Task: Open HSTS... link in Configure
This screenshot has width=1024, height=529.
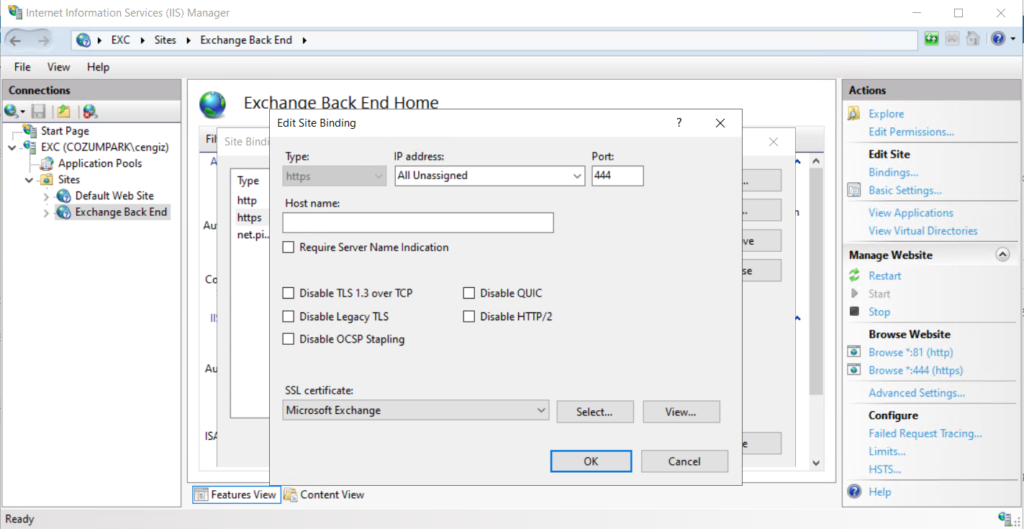Action: point(885,469)
